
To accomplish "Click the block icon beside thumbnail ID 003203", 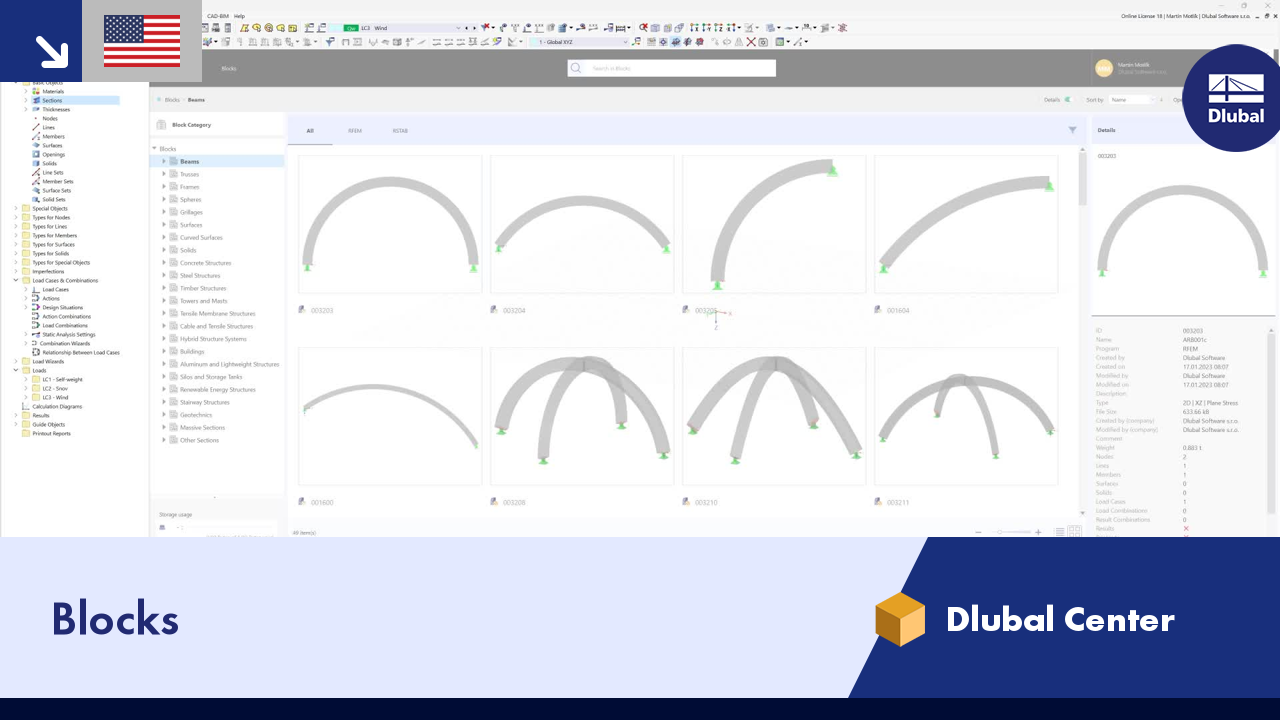I will pyautogui.click(x=301, y=310).
